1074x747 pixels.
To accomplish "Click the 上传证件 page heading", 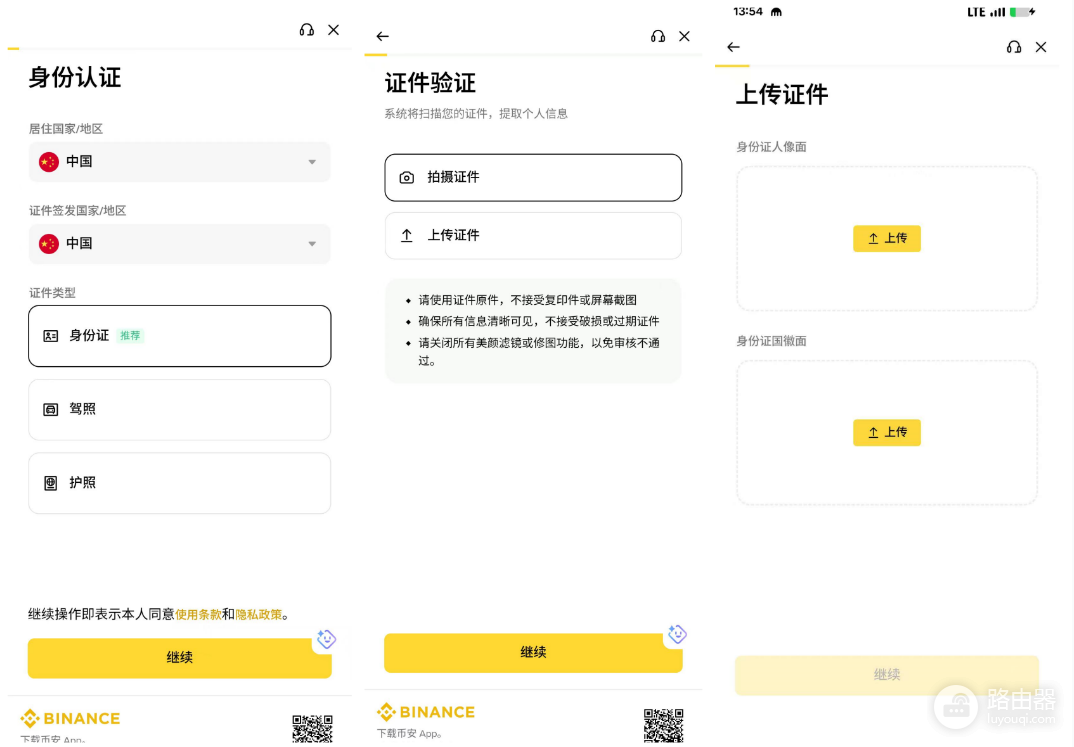I will point(782,94).
